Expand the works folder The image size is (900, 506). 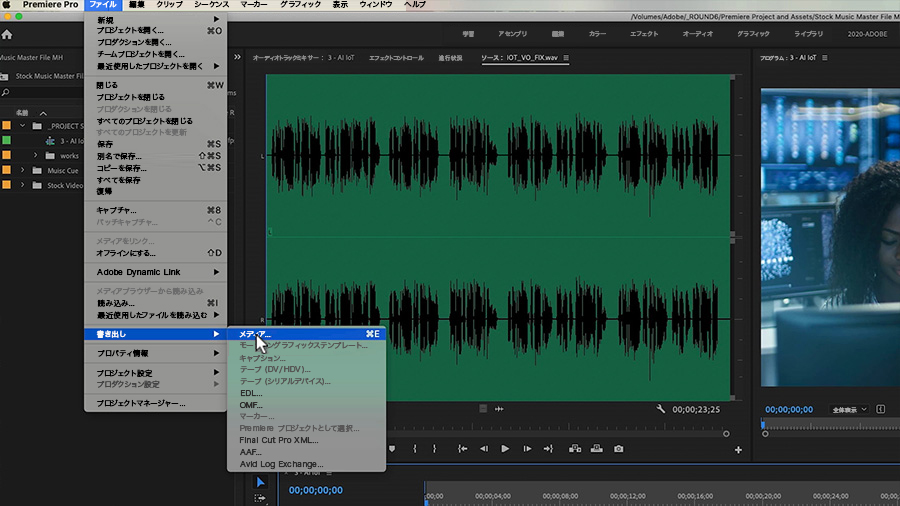[36, 156]
